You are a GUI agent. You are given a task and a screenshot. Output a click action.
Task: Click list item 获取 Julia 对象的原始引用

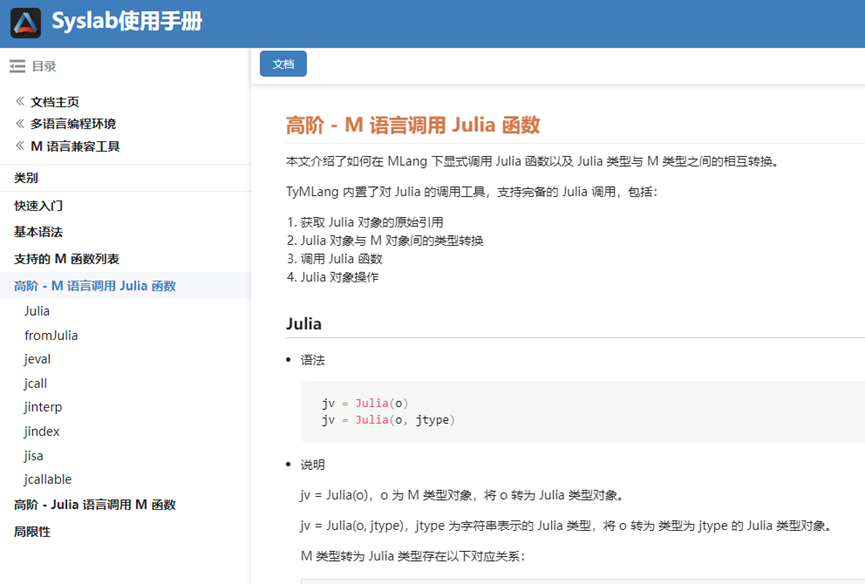(x=372, y=222)
